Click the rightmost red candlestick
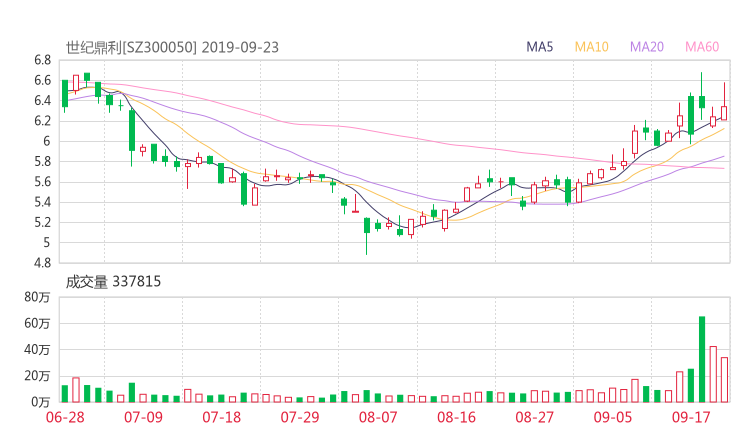 click(x=724, y=113)
